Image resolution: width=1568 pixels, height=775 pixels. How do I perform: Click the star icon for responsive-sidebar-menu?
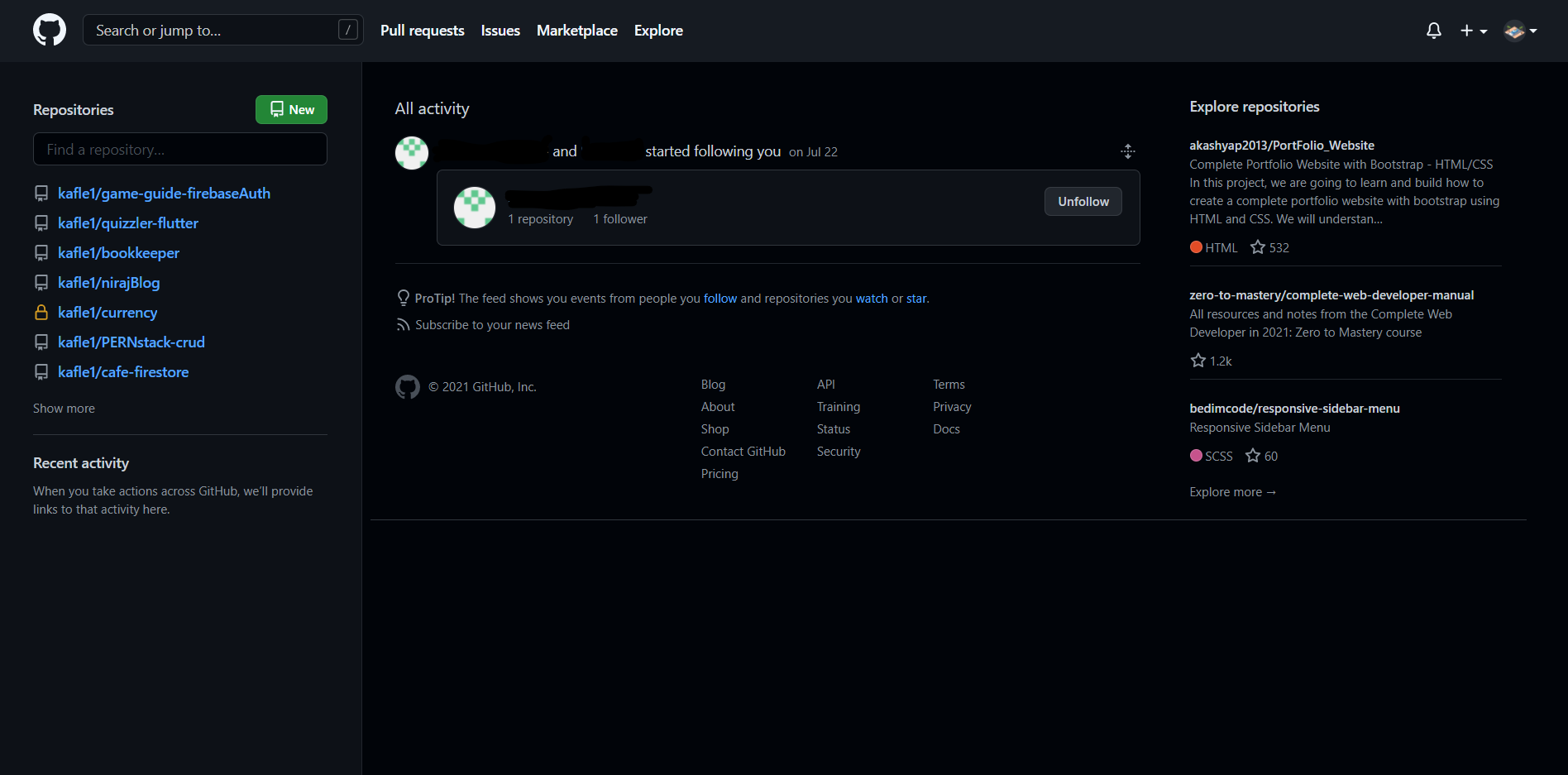click(x=1253, y=456)
